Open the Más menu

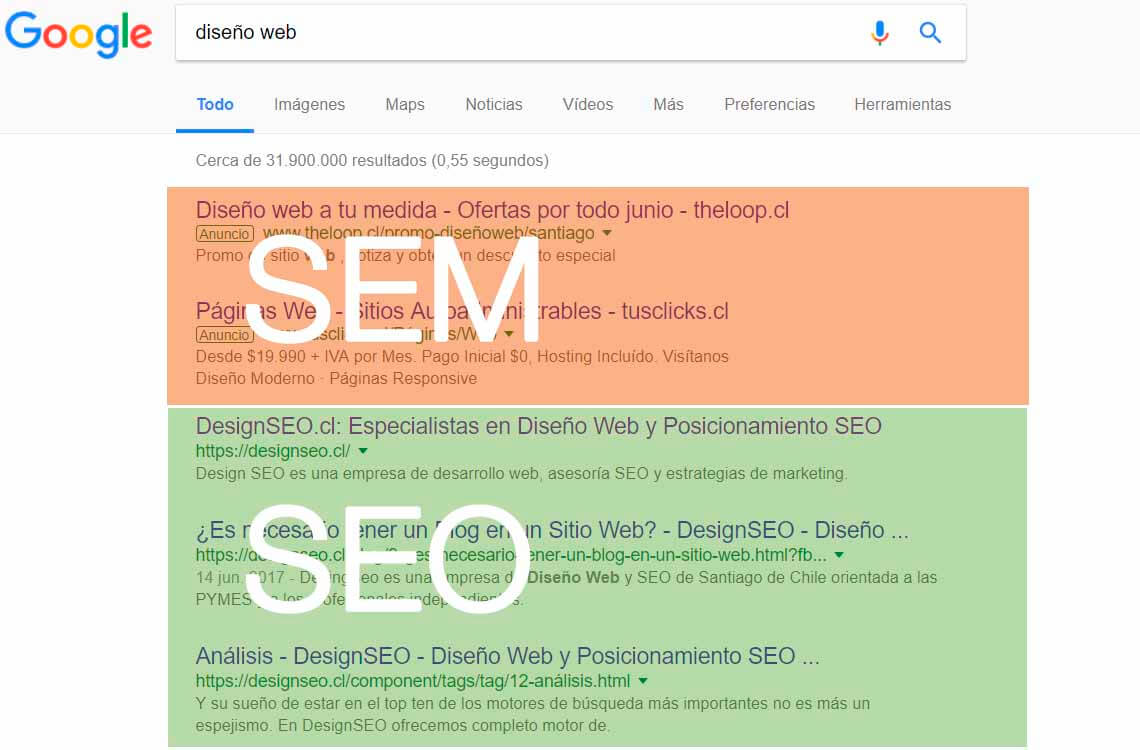point(667,104)
